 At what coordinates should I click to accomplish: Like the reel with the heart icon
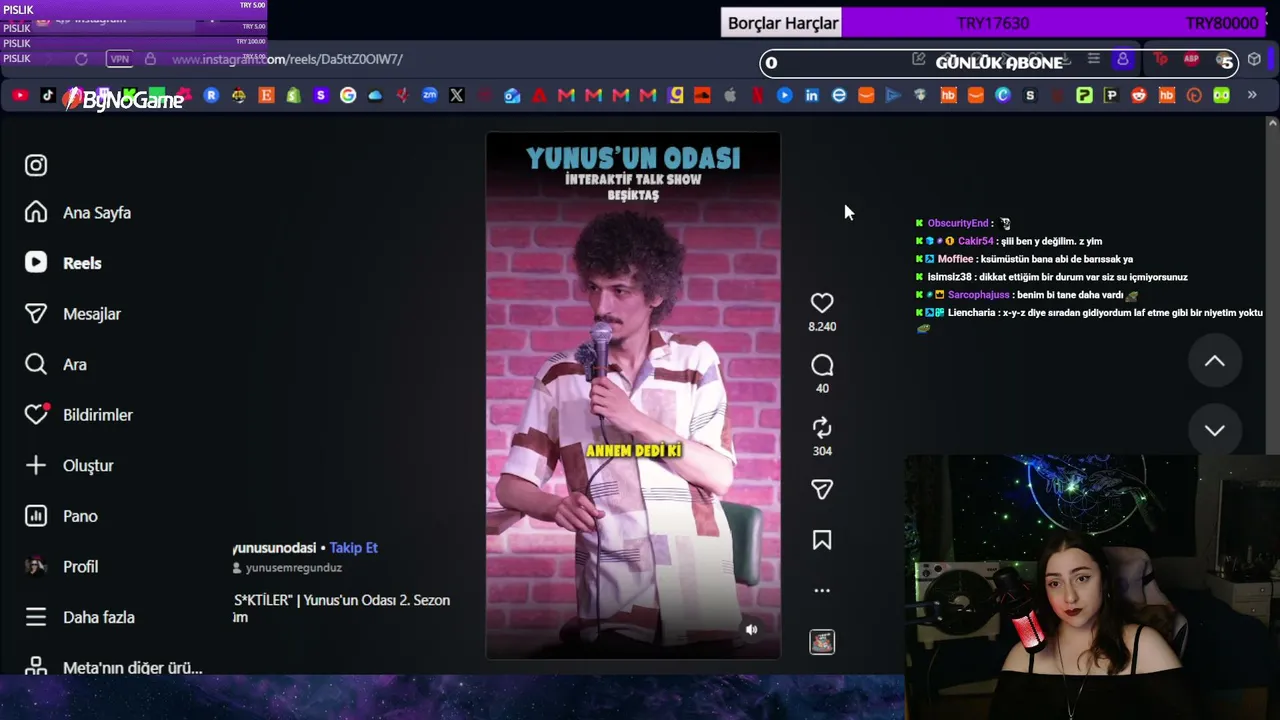pos(822,303)
